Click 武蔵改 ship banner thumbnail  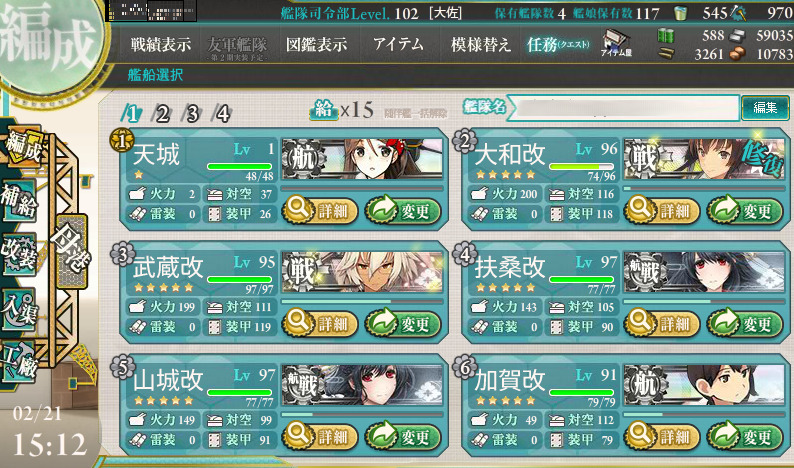coord(362,272)
